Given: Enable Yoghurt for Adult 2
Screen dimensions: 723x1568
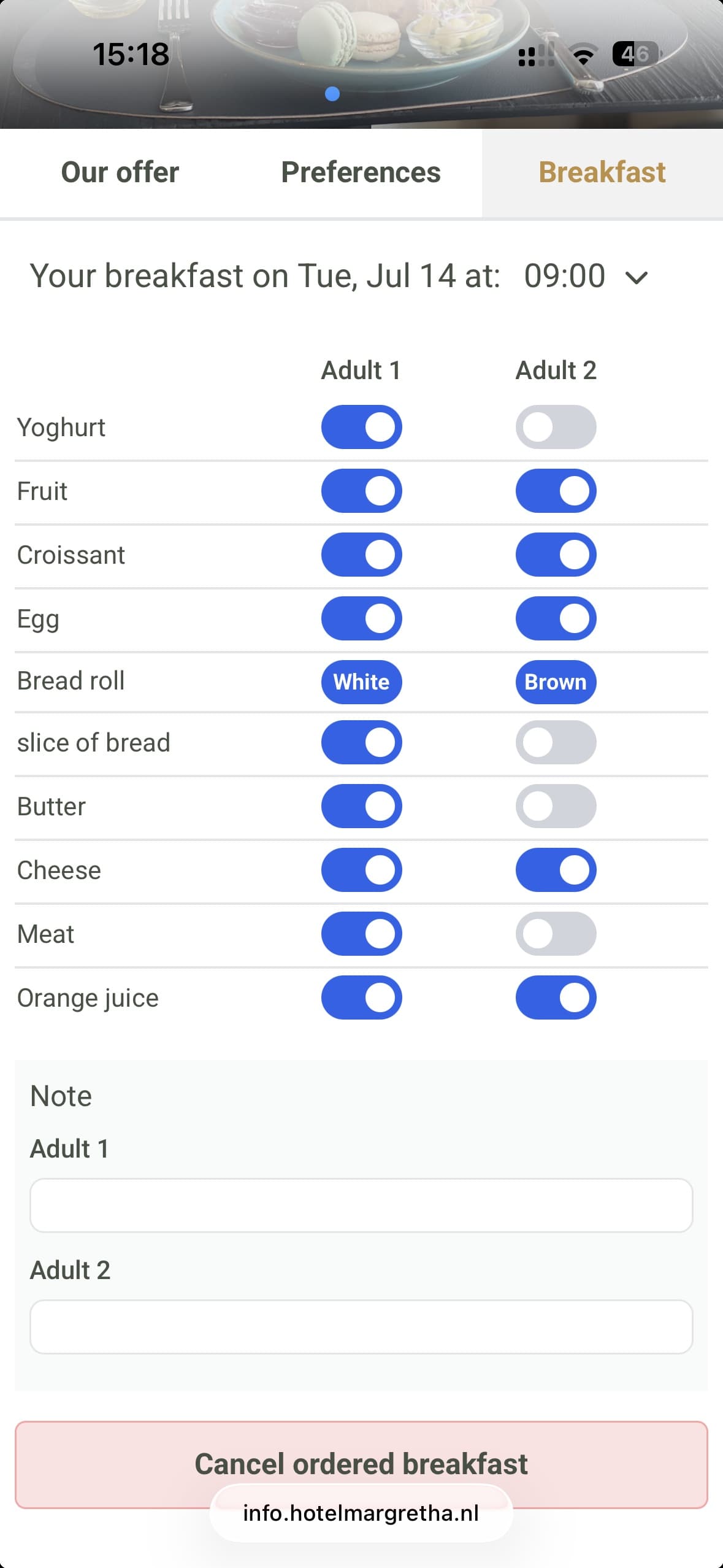Looking at the screenshot, I should tap(556, 427).
